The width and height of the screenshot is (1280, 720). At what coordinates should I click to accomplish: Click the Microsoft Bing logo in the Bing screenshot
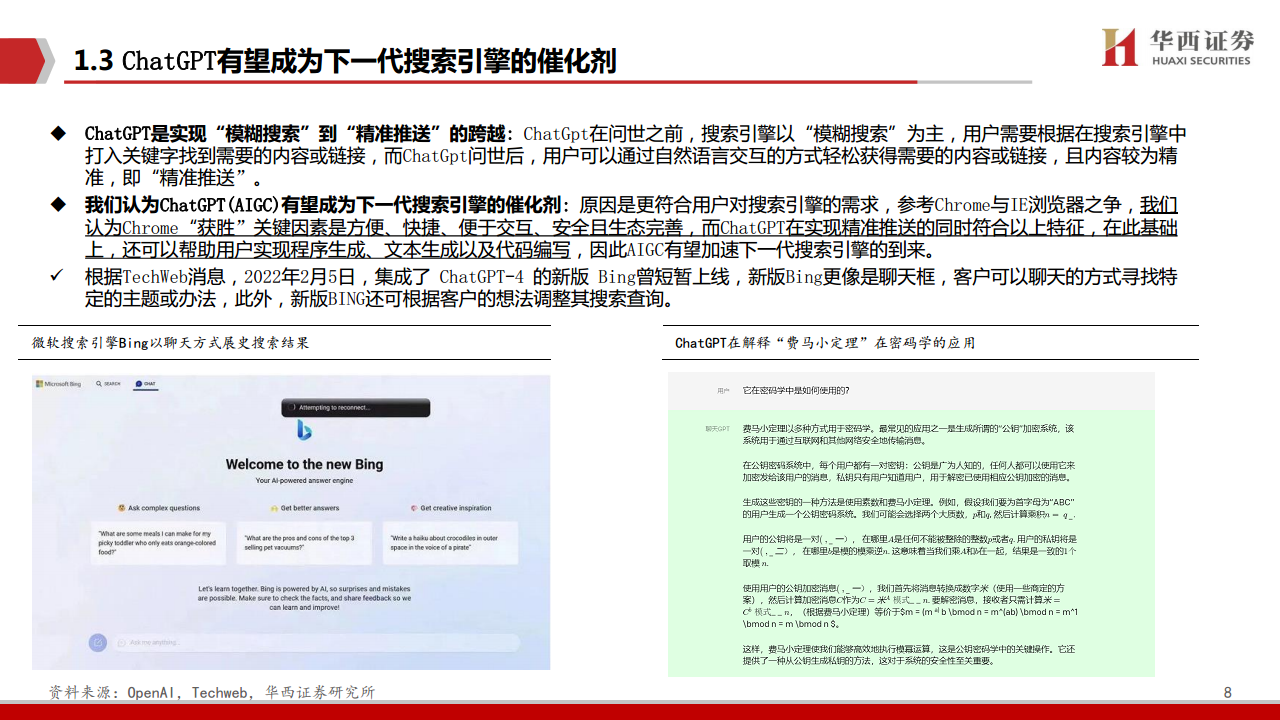pos(59,384)
